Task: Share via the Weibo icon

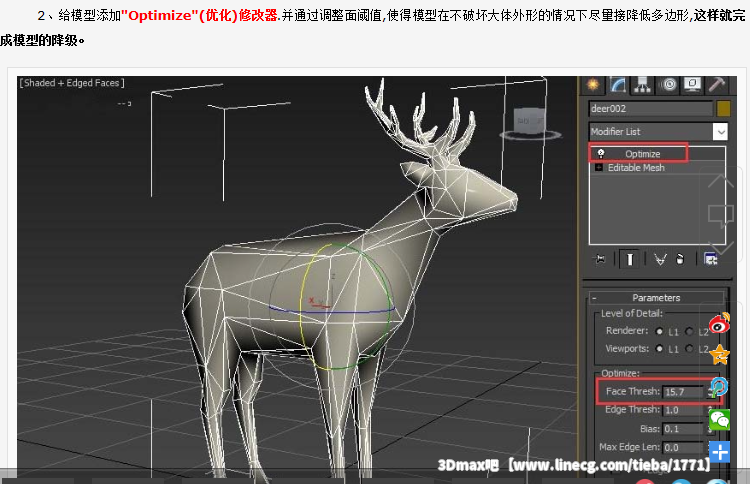Action: pos(719,323)
